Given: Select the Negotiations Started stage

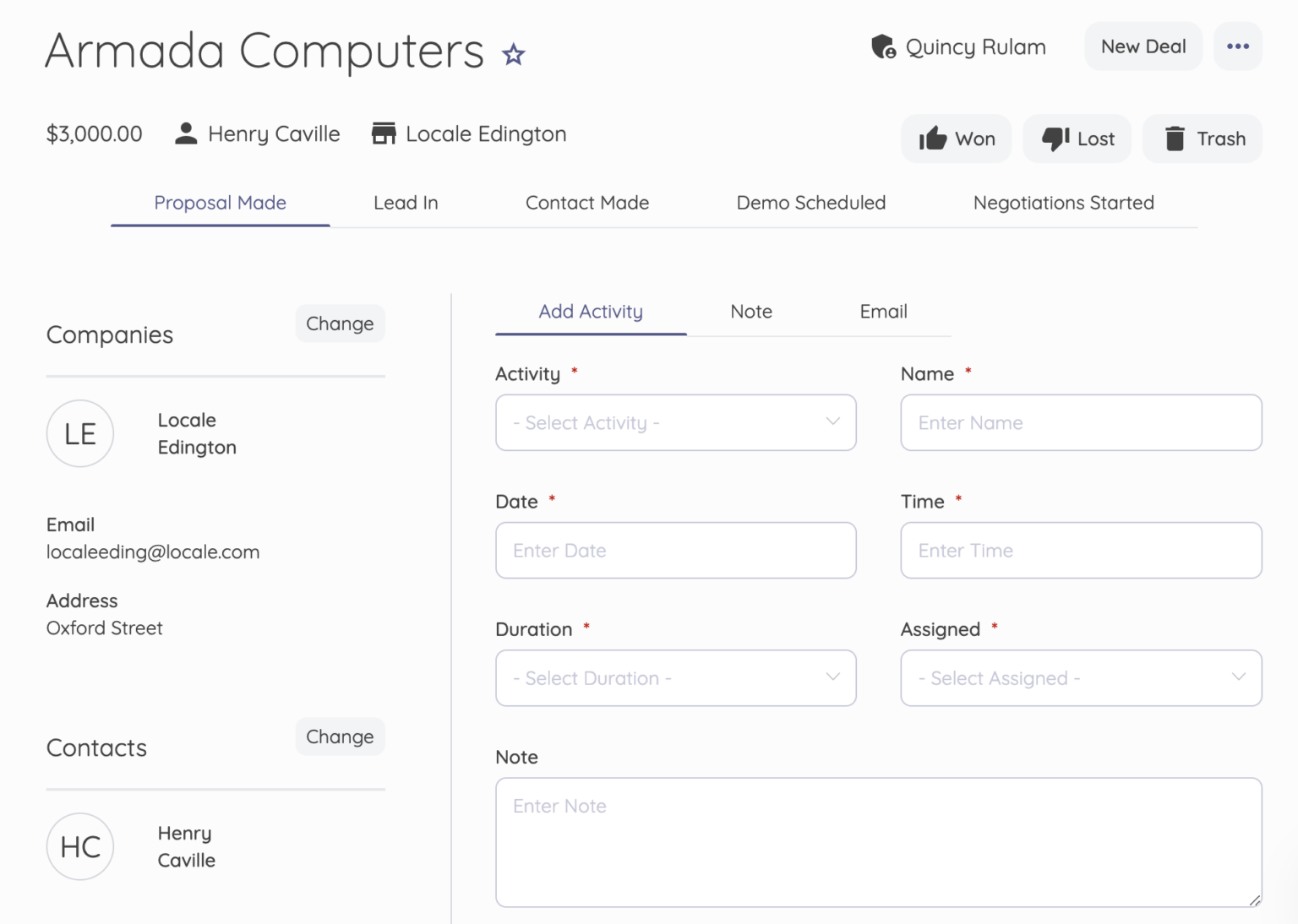Looking at the screenshot, I should 1064,203.
